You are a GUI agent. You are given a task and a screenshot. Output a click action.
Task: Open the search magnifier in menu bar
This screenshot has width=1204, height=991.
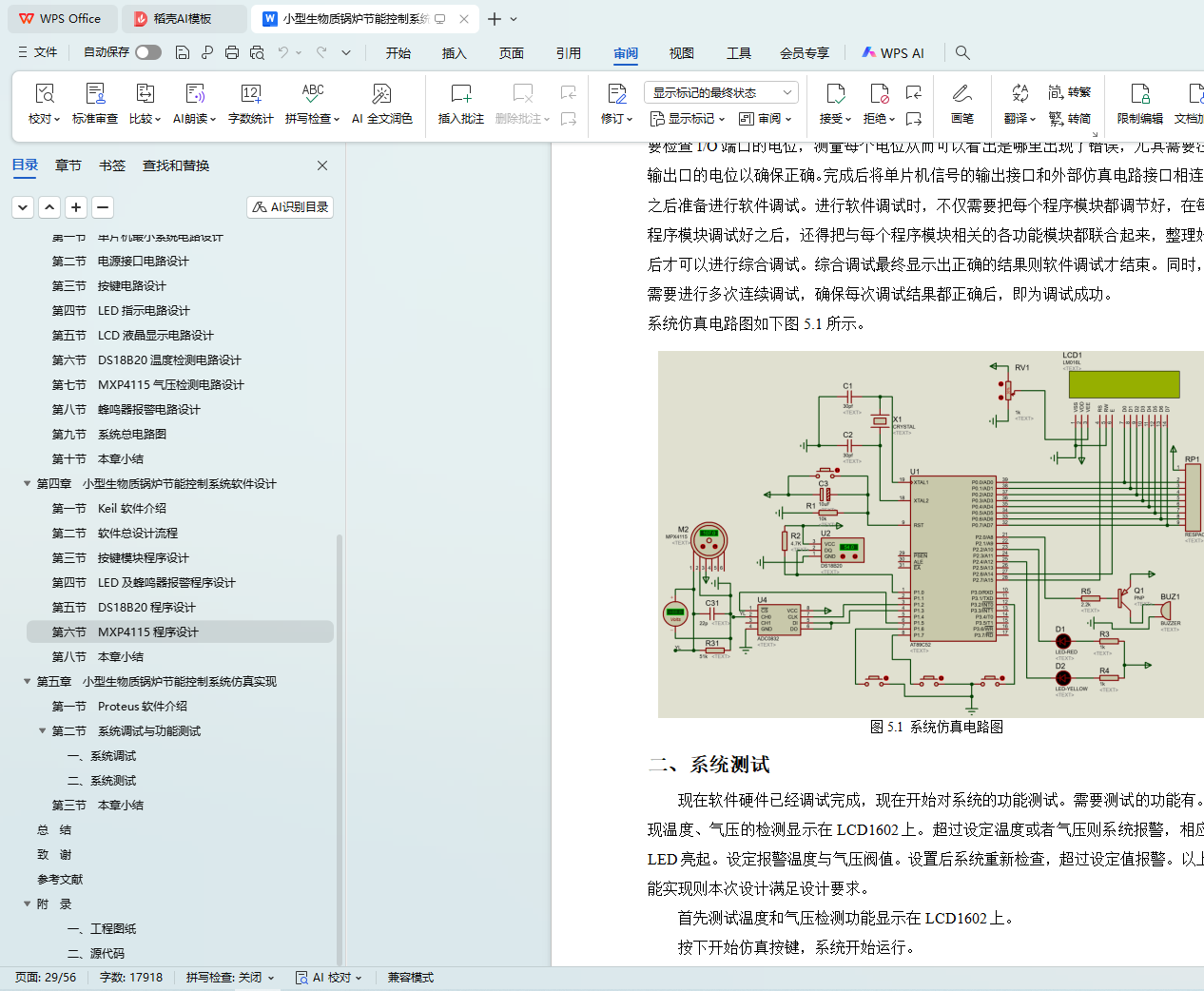(x=962, y=53)
